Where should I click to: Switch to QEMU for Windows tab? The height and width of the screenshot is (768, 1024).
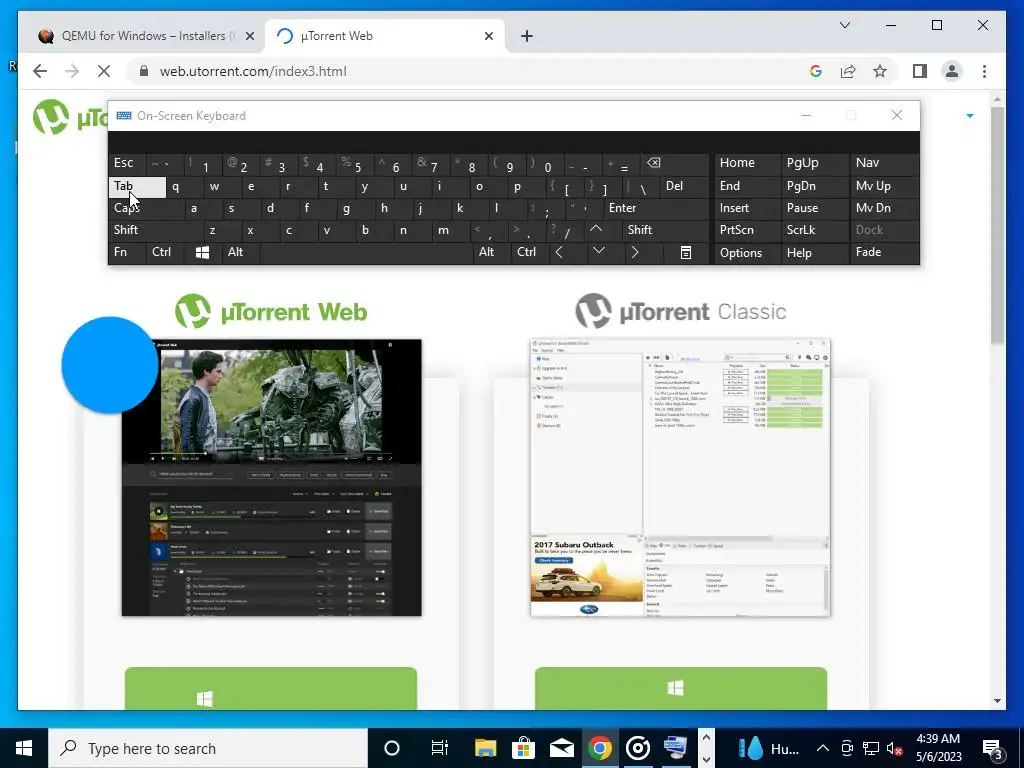(143, 36)
